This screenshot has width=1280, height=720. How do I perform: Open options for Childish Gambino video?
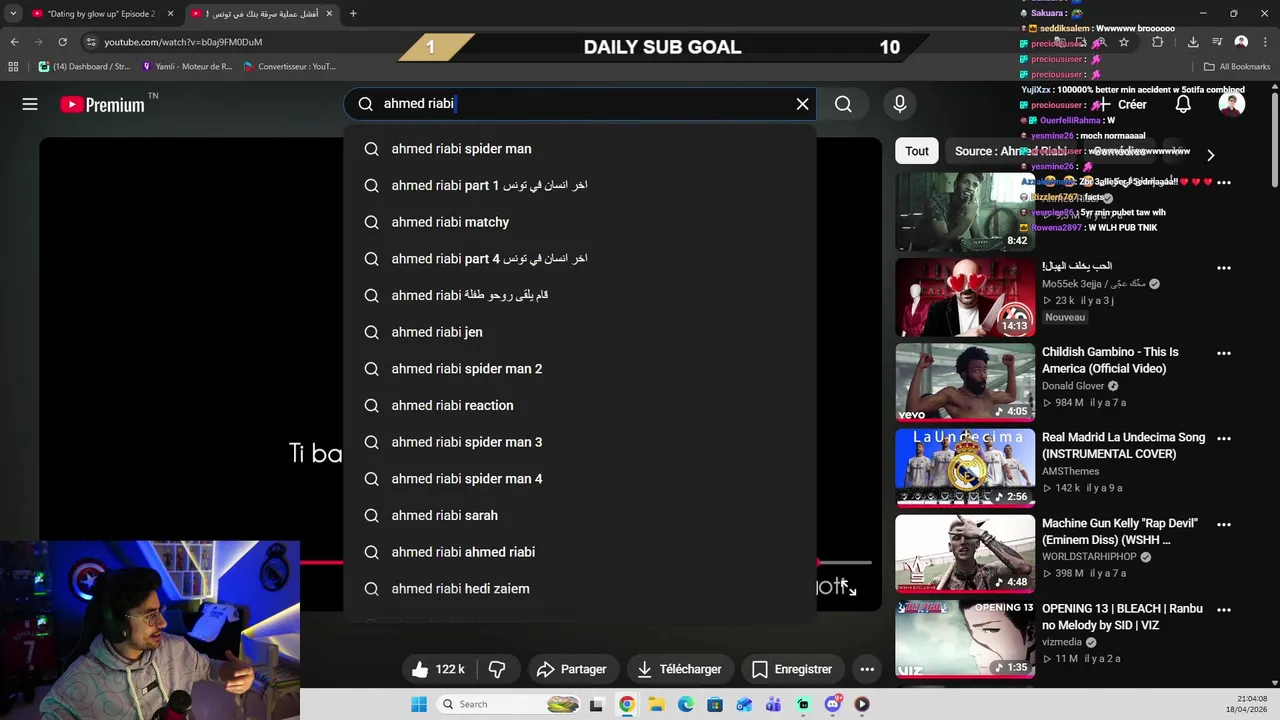tap(1224, 353)
